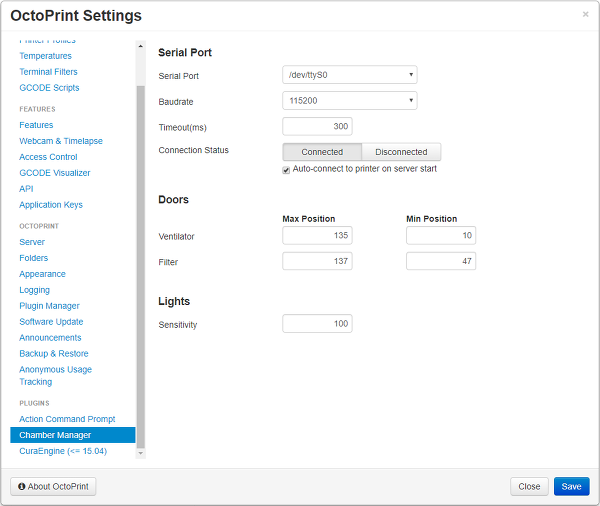Click the Ventilator Min Position field

pos(441,235)
